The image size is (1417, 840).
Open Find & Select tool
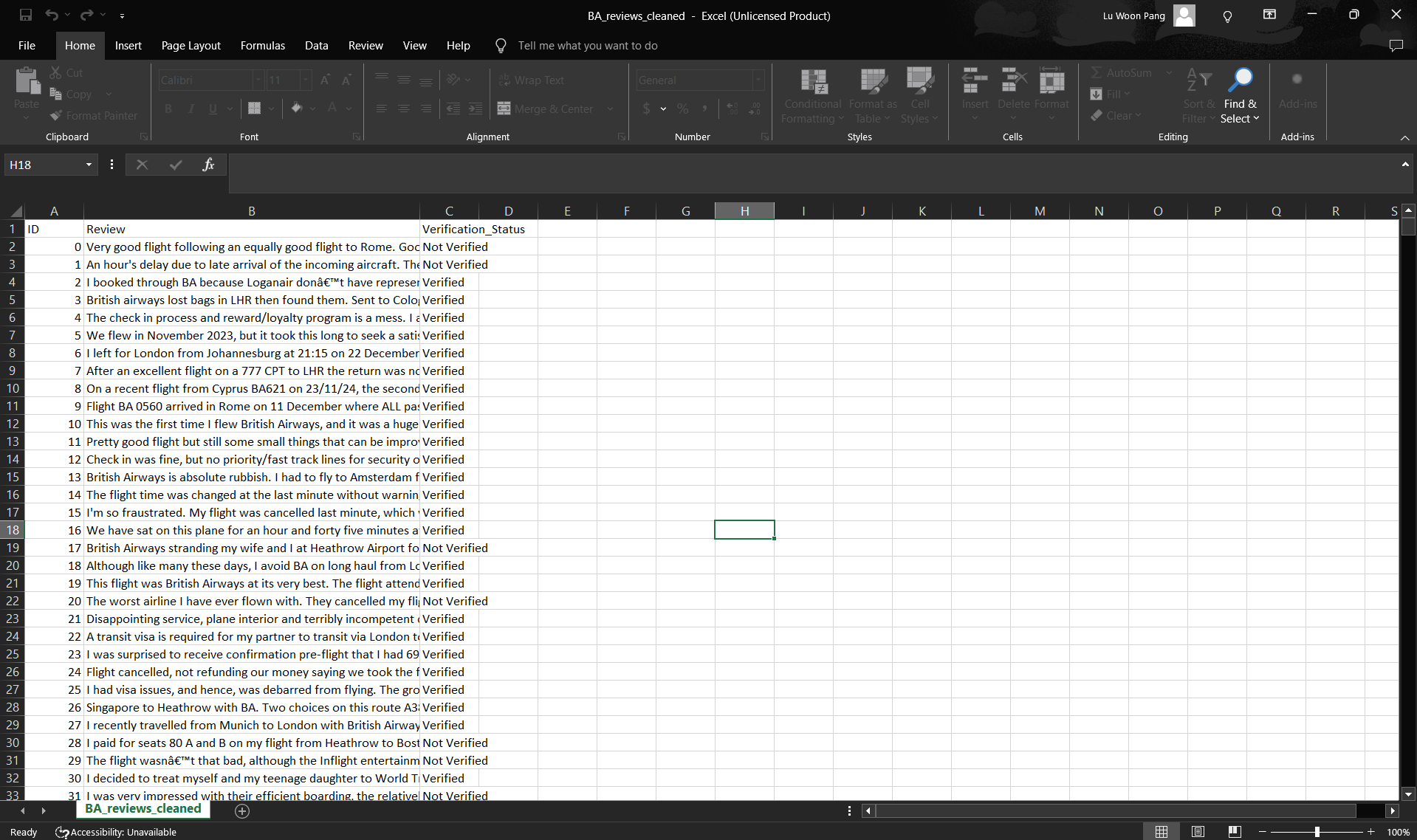tap(1240, 96)
